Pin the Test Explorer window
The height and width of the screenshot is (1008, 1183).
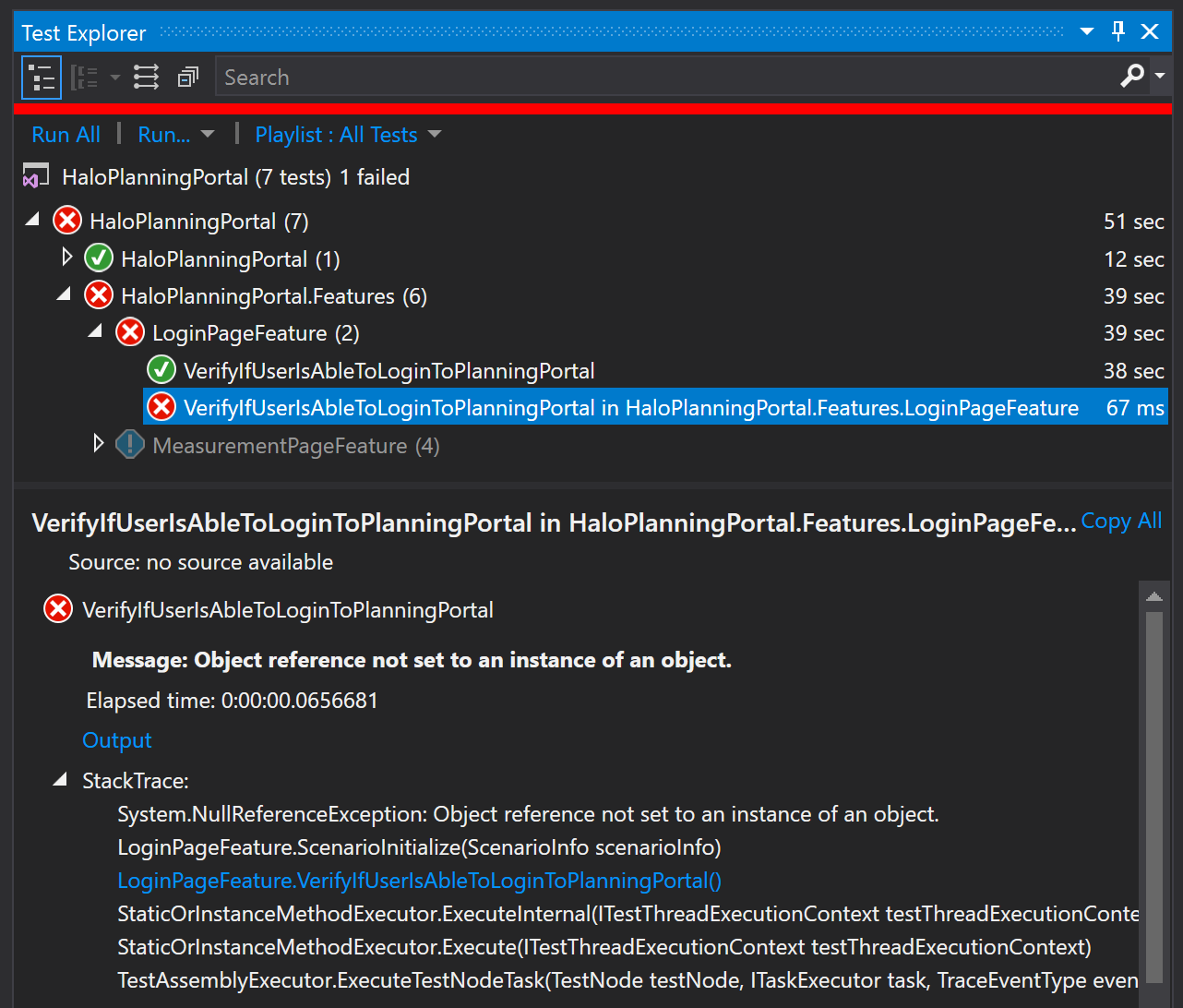1117,30
